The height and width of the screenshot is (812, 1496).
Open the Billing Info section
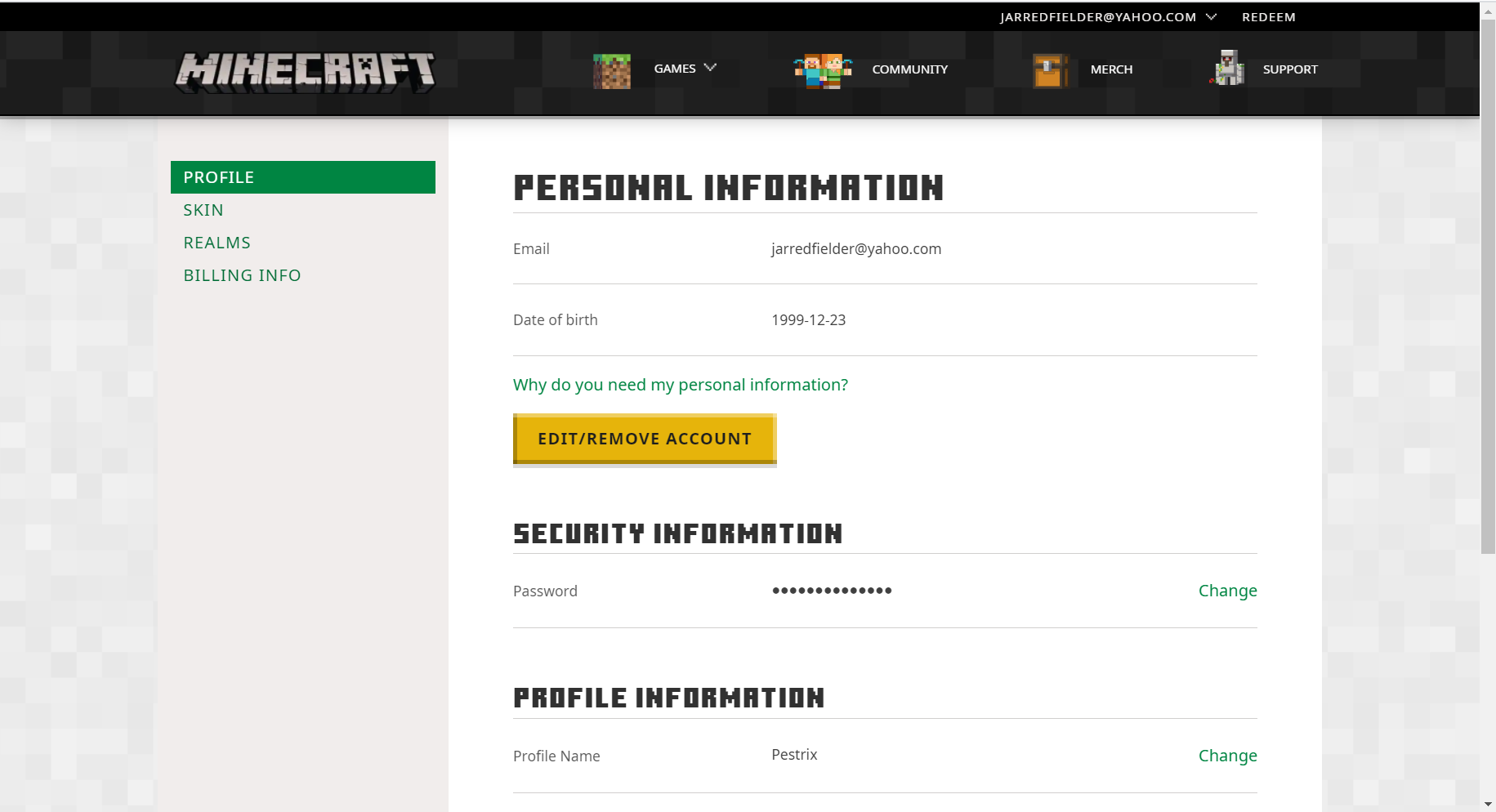[242, 275]
